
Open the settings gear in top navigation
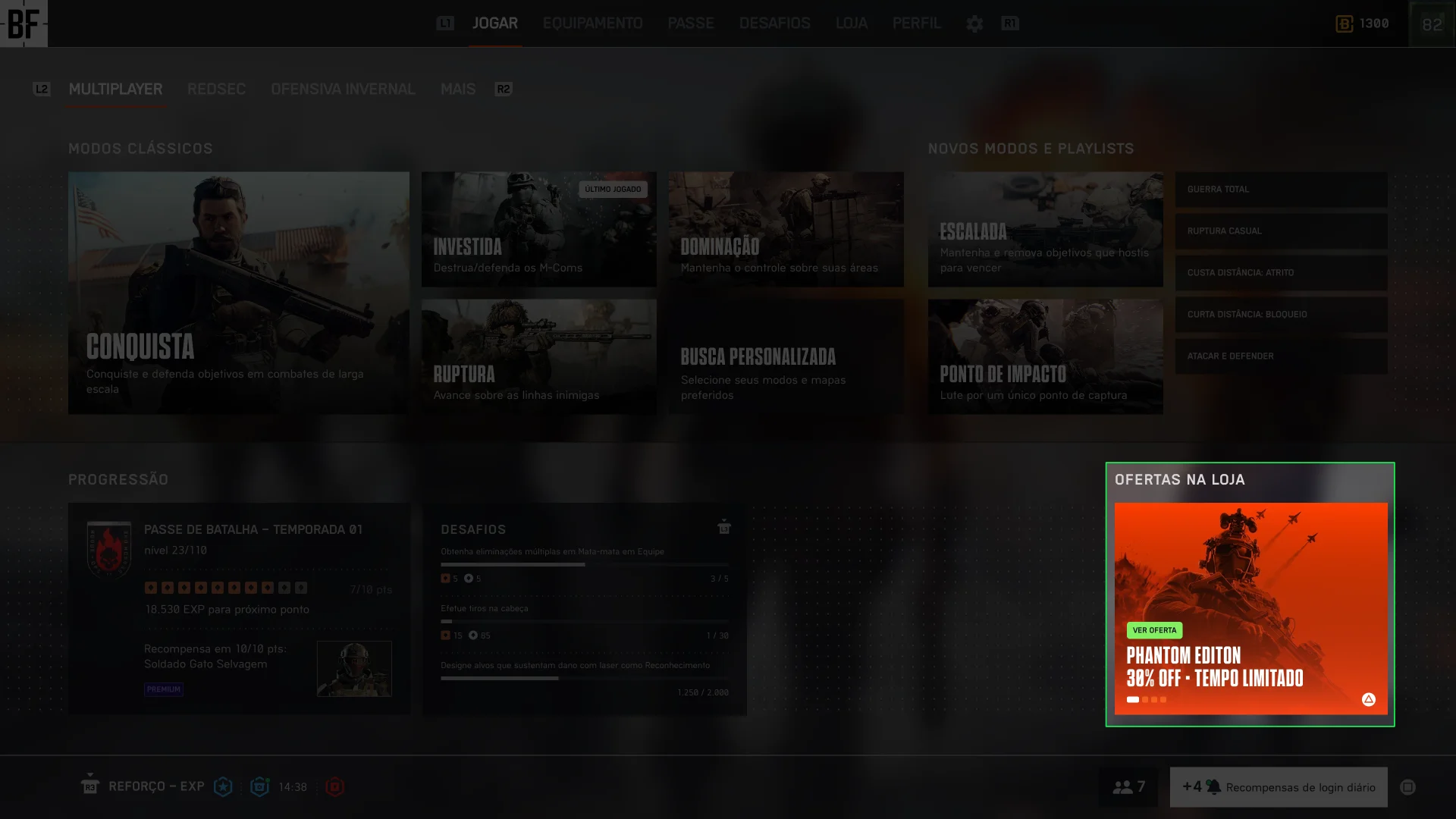point(974,24)
